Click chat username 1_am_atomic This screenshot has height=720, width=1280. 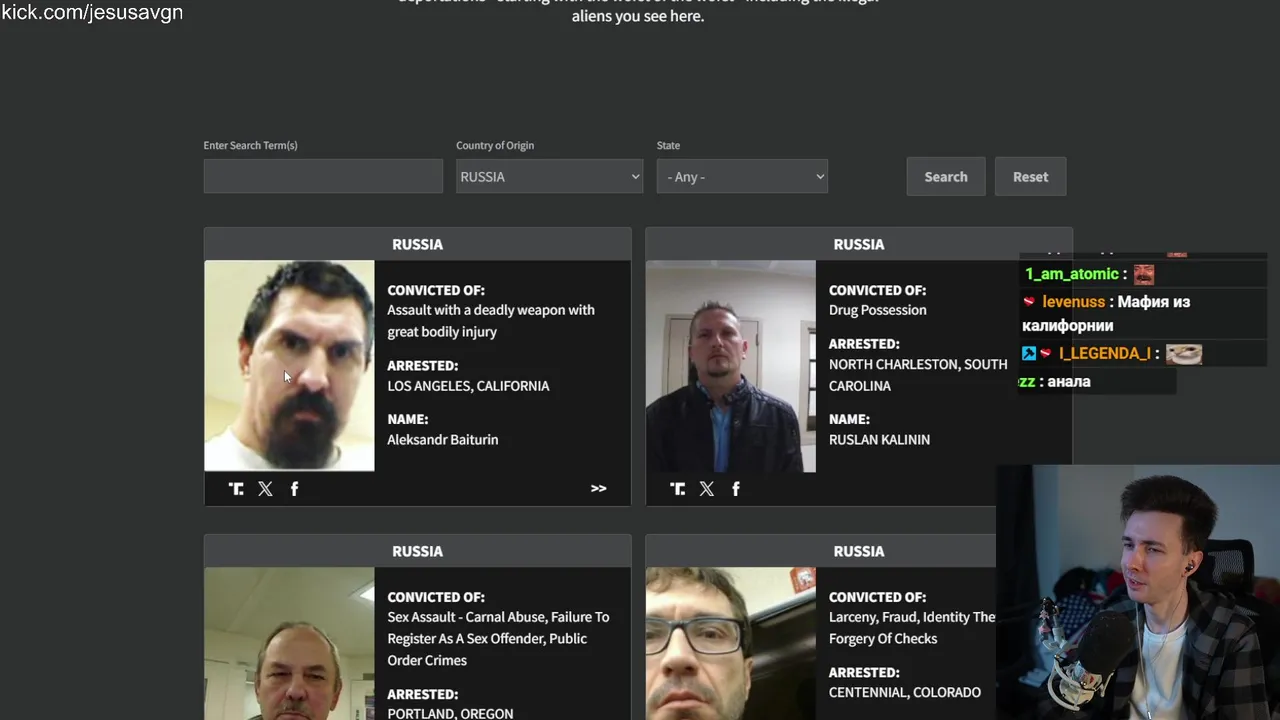1072,274
